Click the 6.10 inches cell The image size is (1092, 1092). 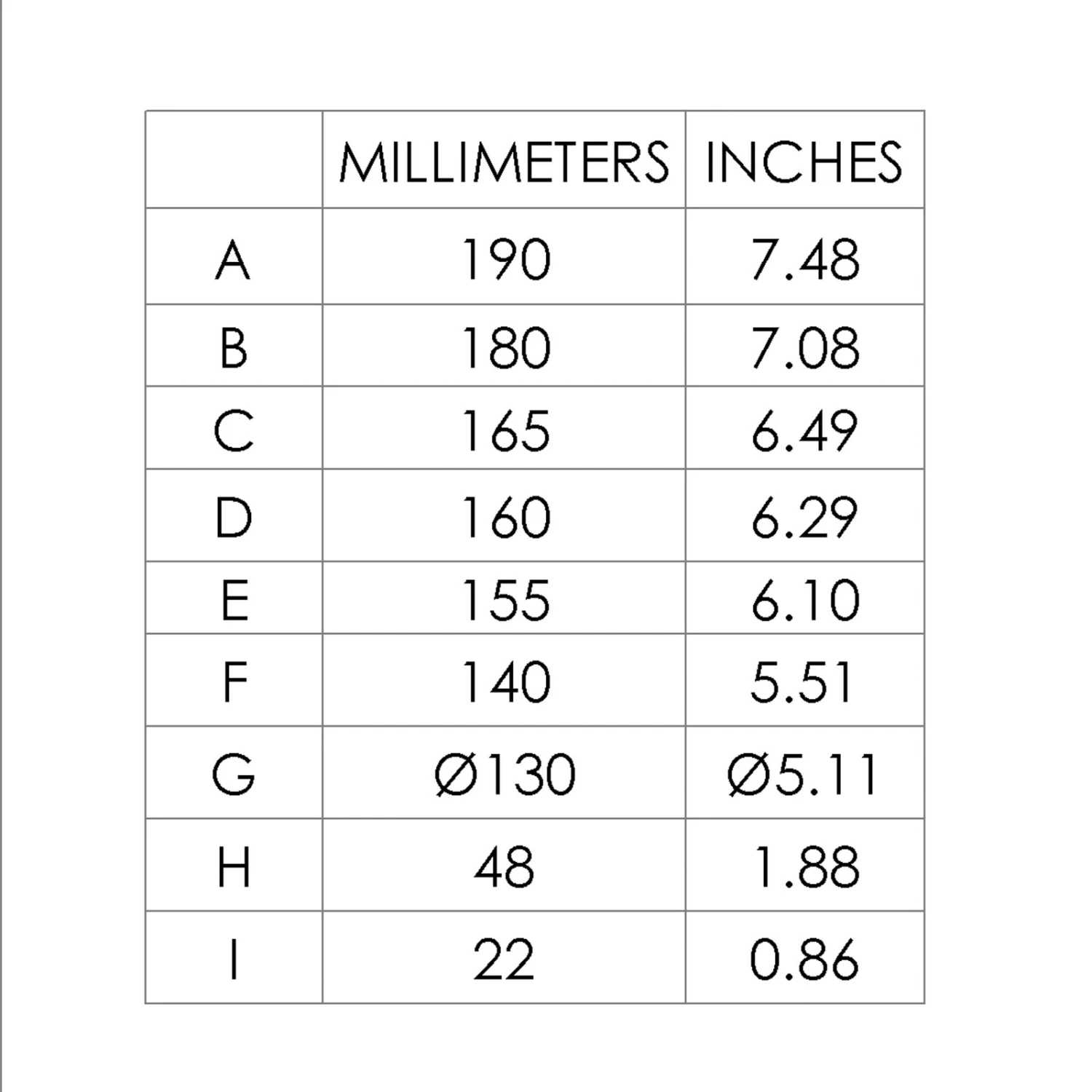(804, 601)
